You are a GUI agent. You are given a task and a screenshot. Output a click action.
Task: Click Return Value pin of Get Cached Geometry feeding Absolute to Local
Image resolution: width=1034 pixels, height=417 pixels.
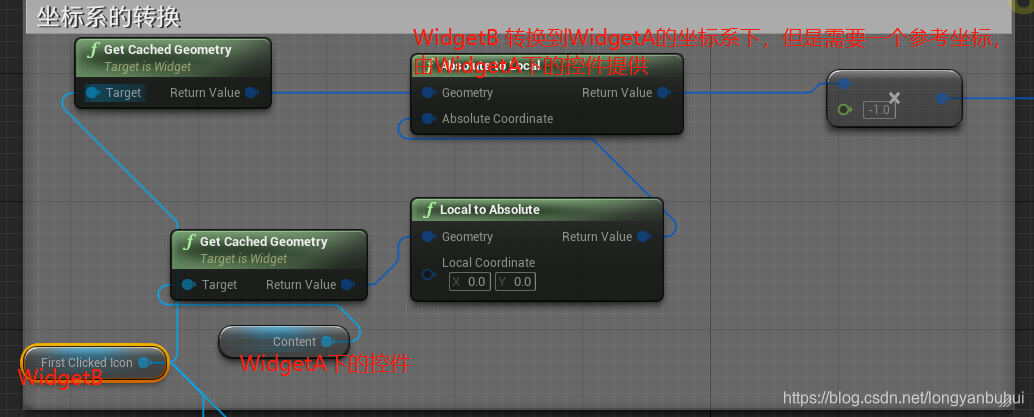tap(251, 93)
